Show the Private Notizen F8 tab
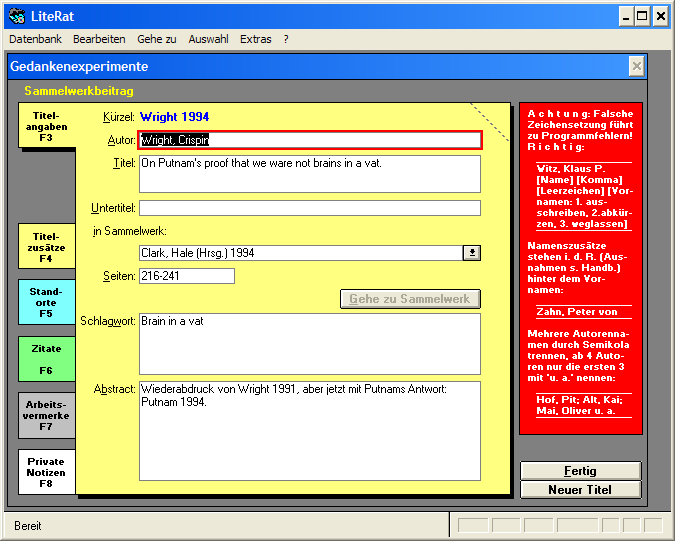The height and width of the screenshot is (543, 678). [46, 472]
